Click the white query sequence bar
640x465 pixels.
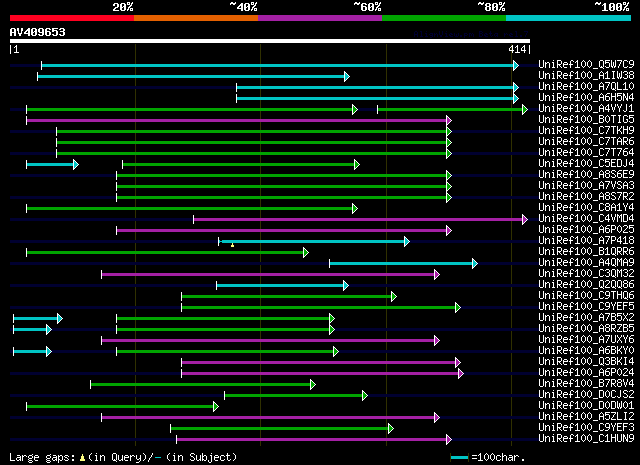(270, 41)
